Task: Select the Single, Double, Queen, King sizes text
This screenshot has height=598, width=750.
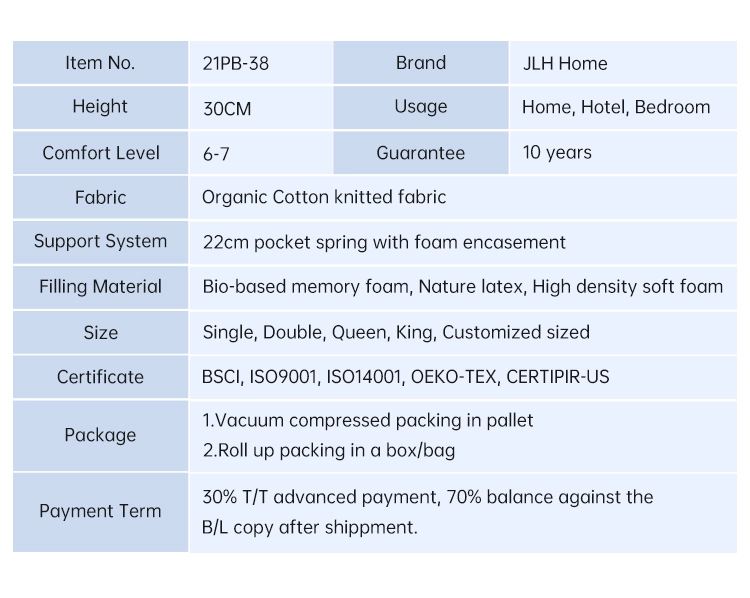Action: 396,332
